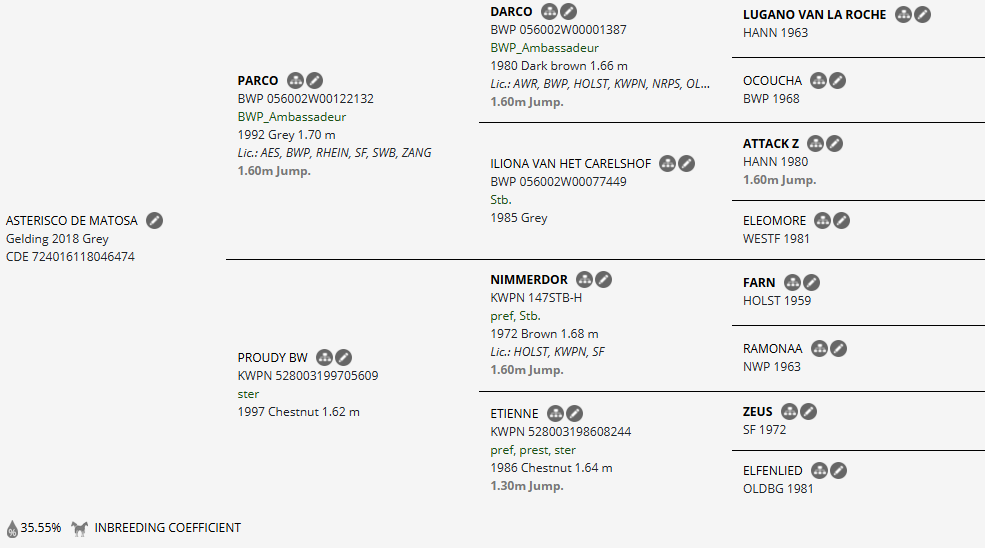Image resolution: width=986 pixels, height=548 pixels.
Task: Open the ILIONA VAN HET CARELSHOF link
Action: (570, 164)
